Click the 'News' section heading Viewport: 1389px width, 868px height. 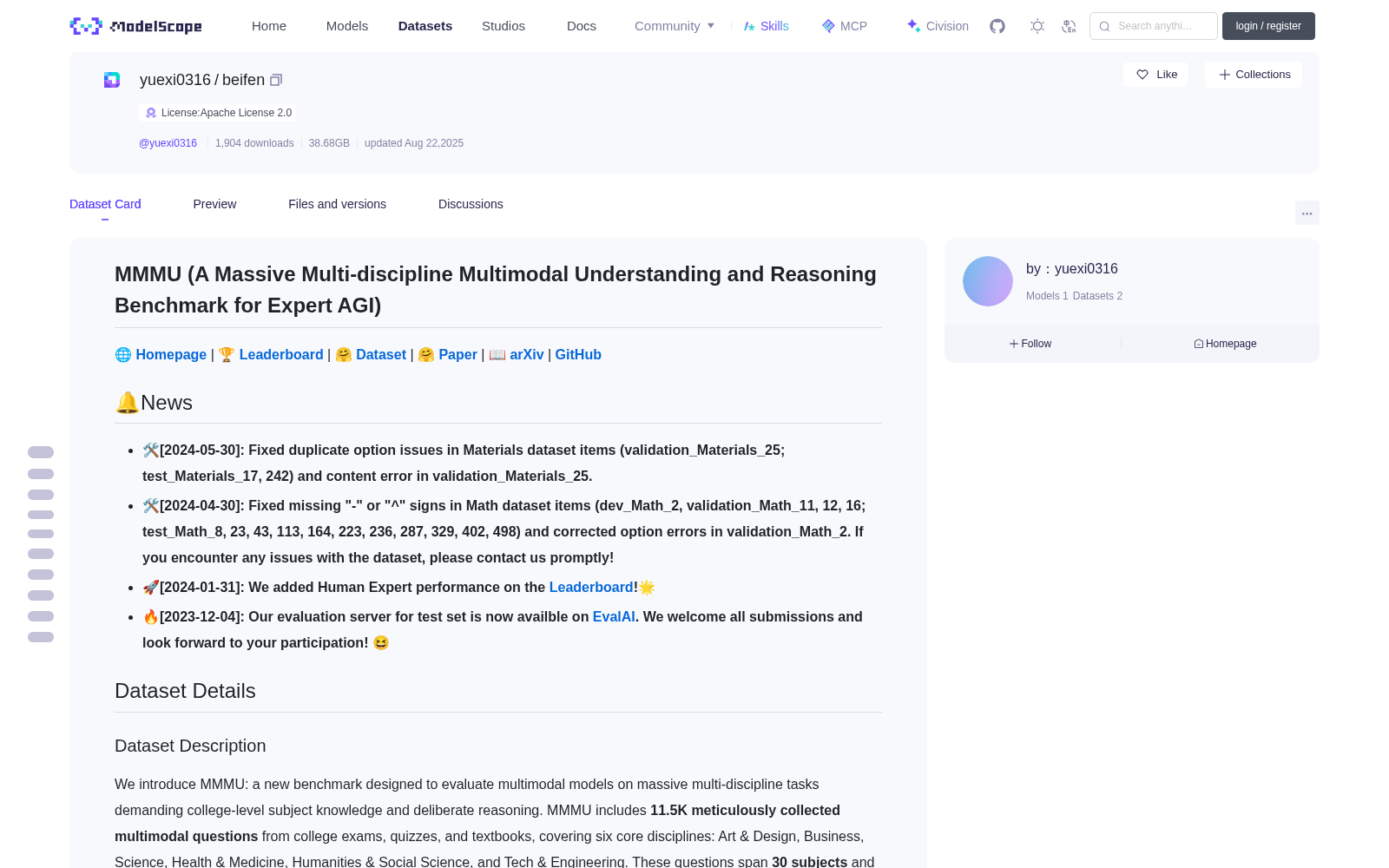[x=154, y=403]
